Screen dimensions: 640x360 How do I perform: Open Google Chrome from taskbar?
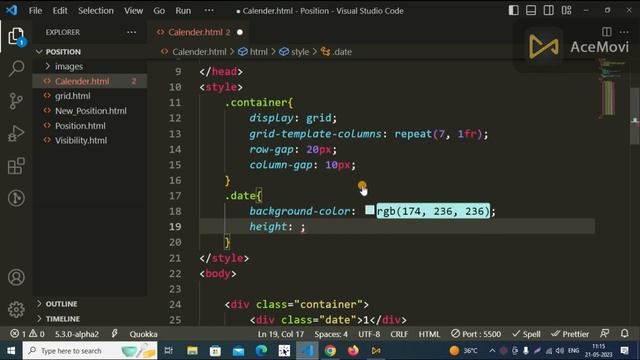coord(330,351)
